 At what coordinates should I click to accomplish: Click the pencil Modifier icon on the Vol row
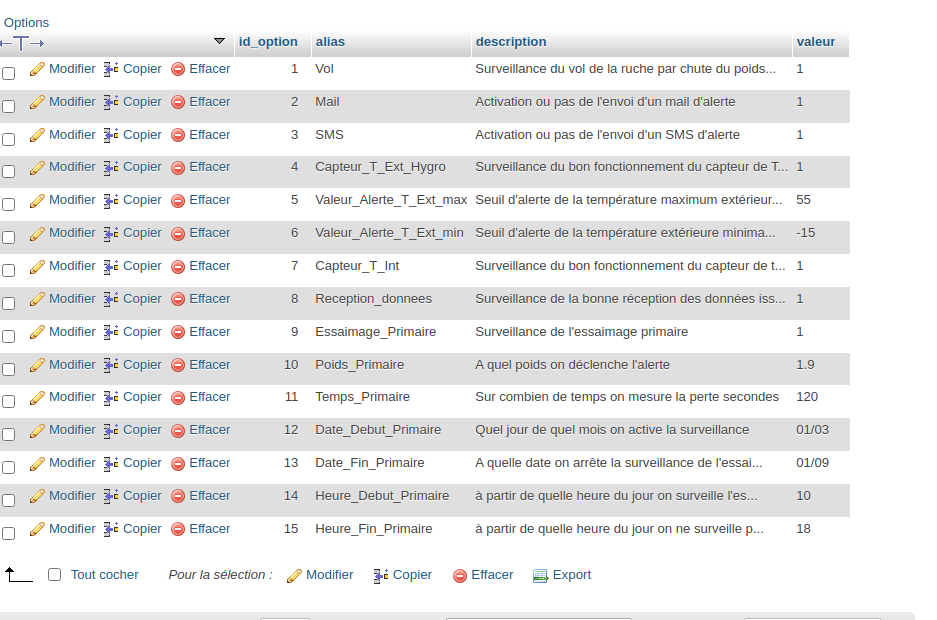[38, 69]
